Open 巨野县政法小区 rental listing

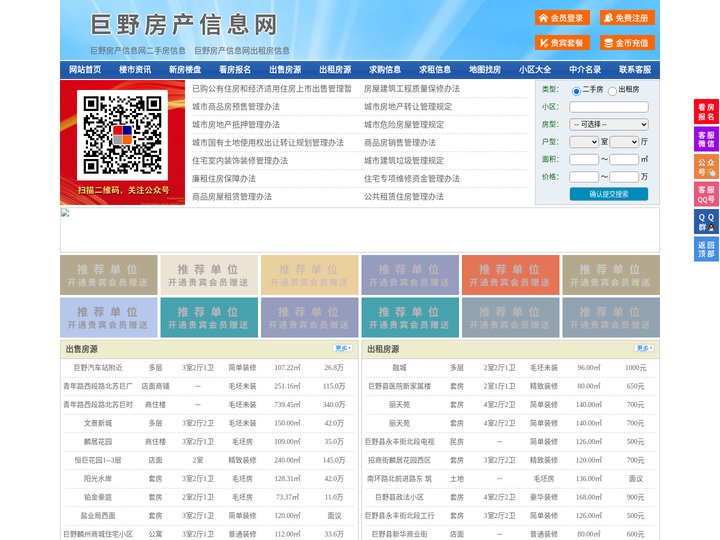(x=399, y=497)
